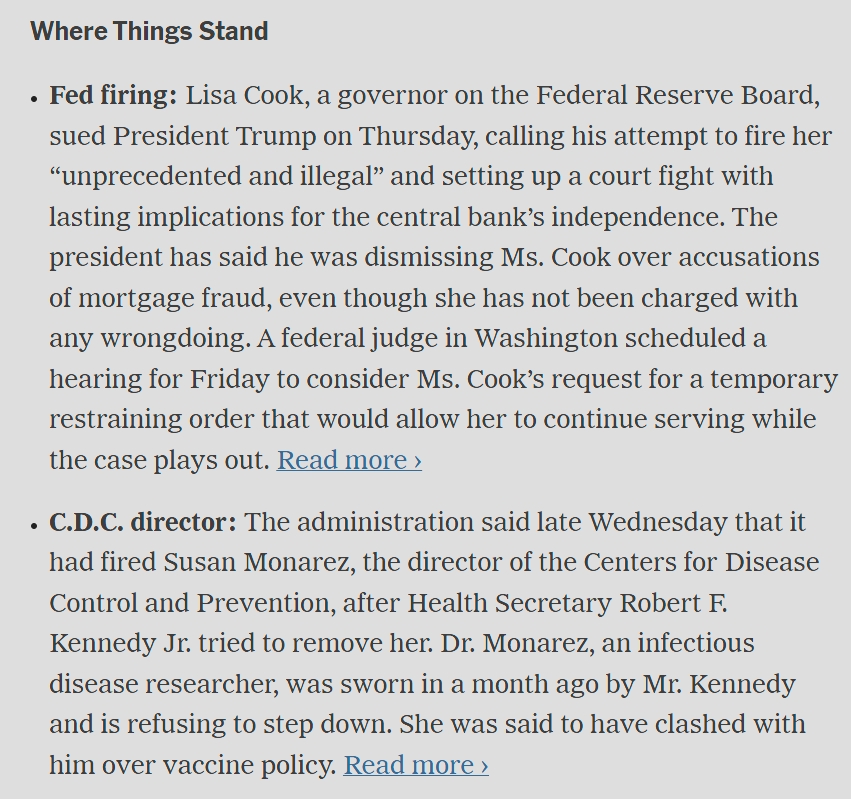The height and width of the screenshot is (799, 851).
Task: Open Read more link under Fed firing
Action: (x=349, y=460)
